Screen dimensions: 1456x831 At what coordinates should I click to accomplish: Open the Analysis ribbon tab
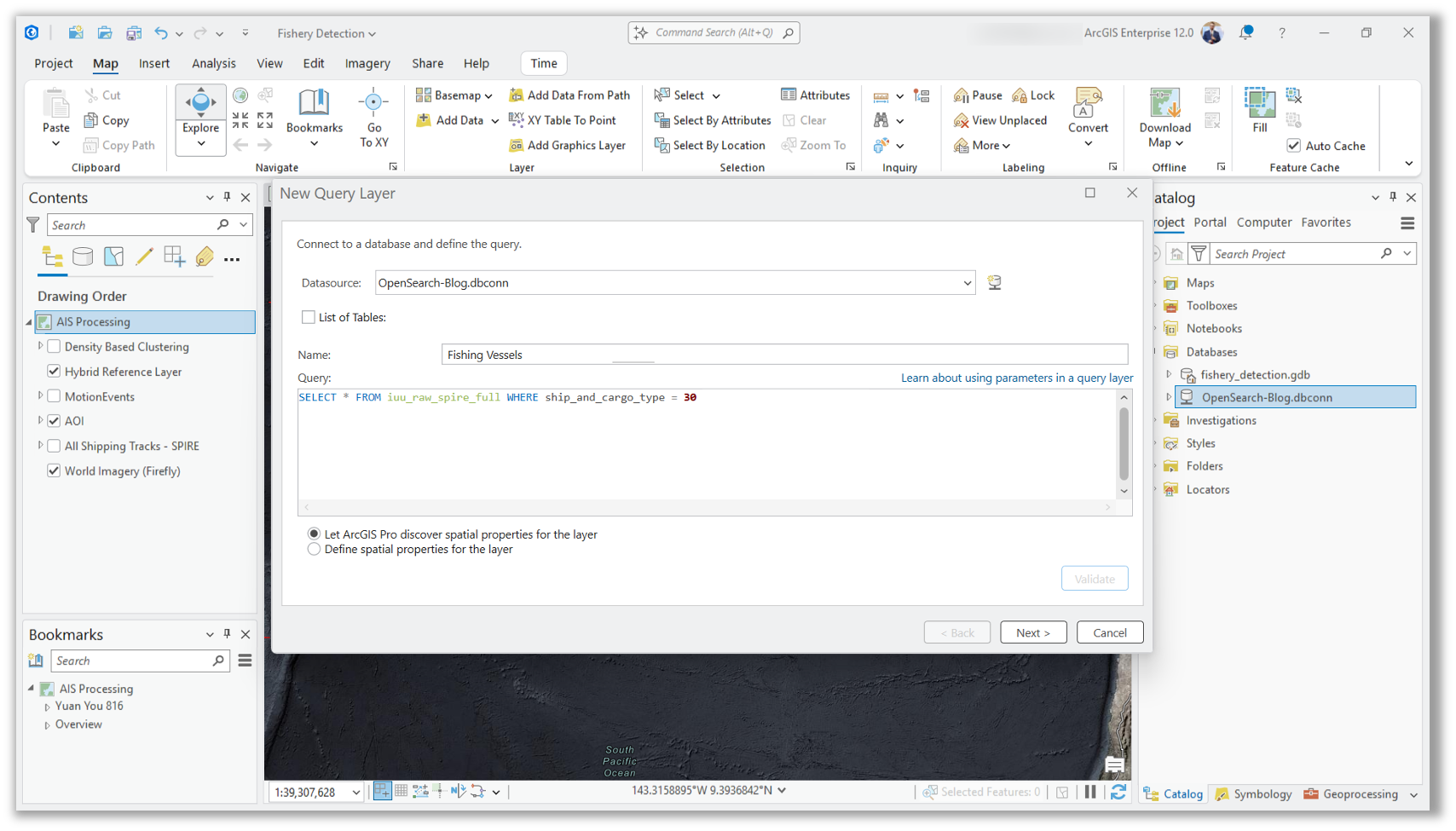pyautogui.click(x=213, y=63)
